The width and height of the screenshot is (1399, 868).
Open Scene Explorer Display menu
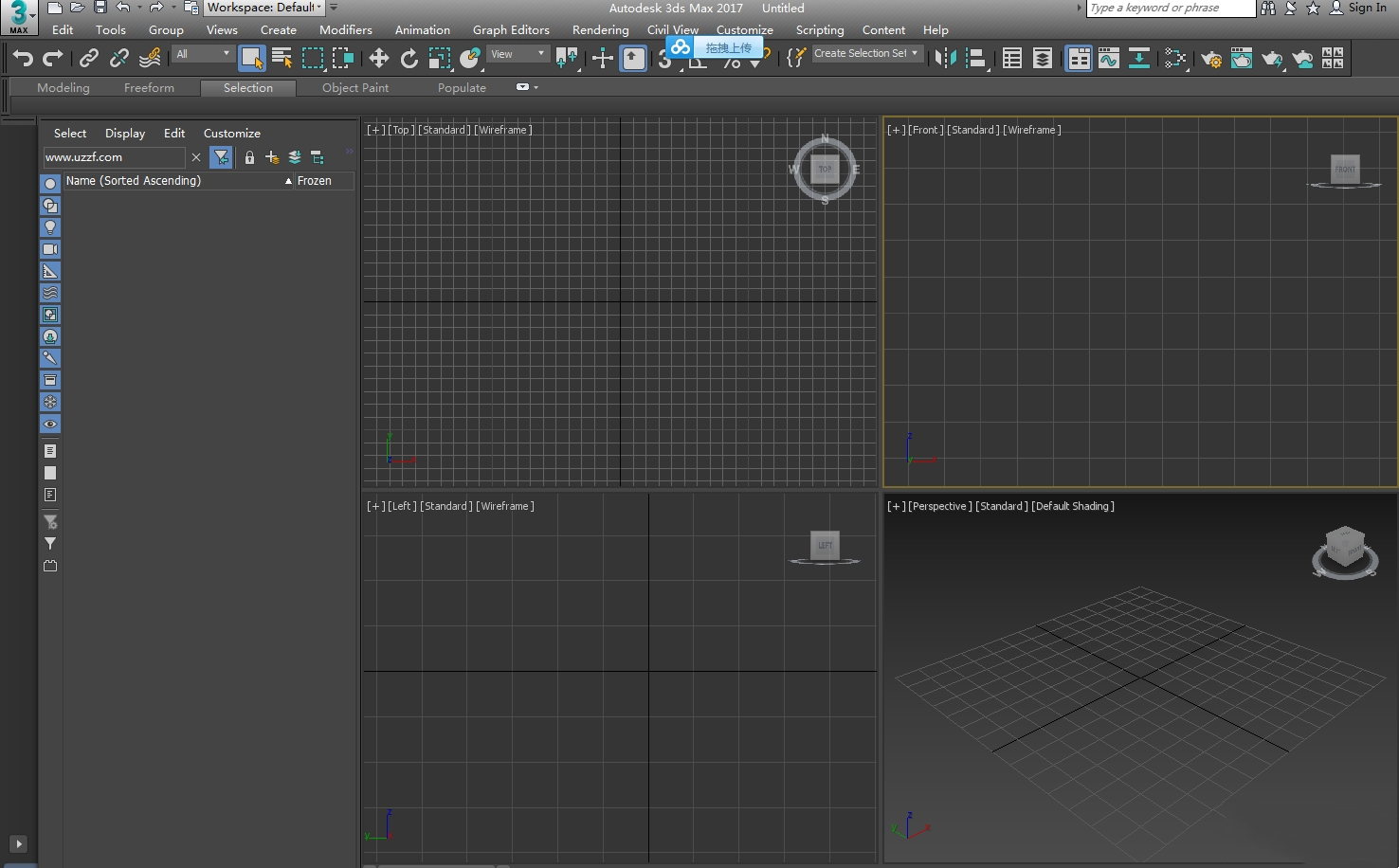coord(125,134)
